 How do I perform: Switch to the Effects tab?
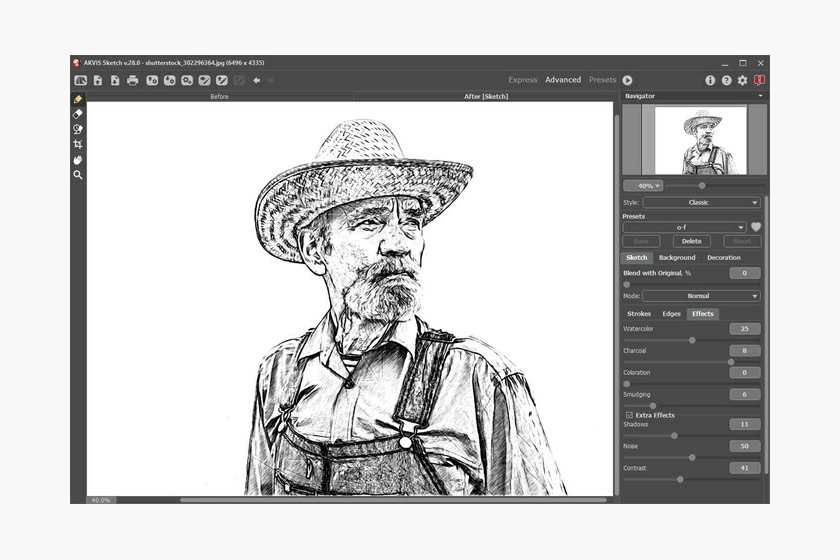click(x=703, y=314)
